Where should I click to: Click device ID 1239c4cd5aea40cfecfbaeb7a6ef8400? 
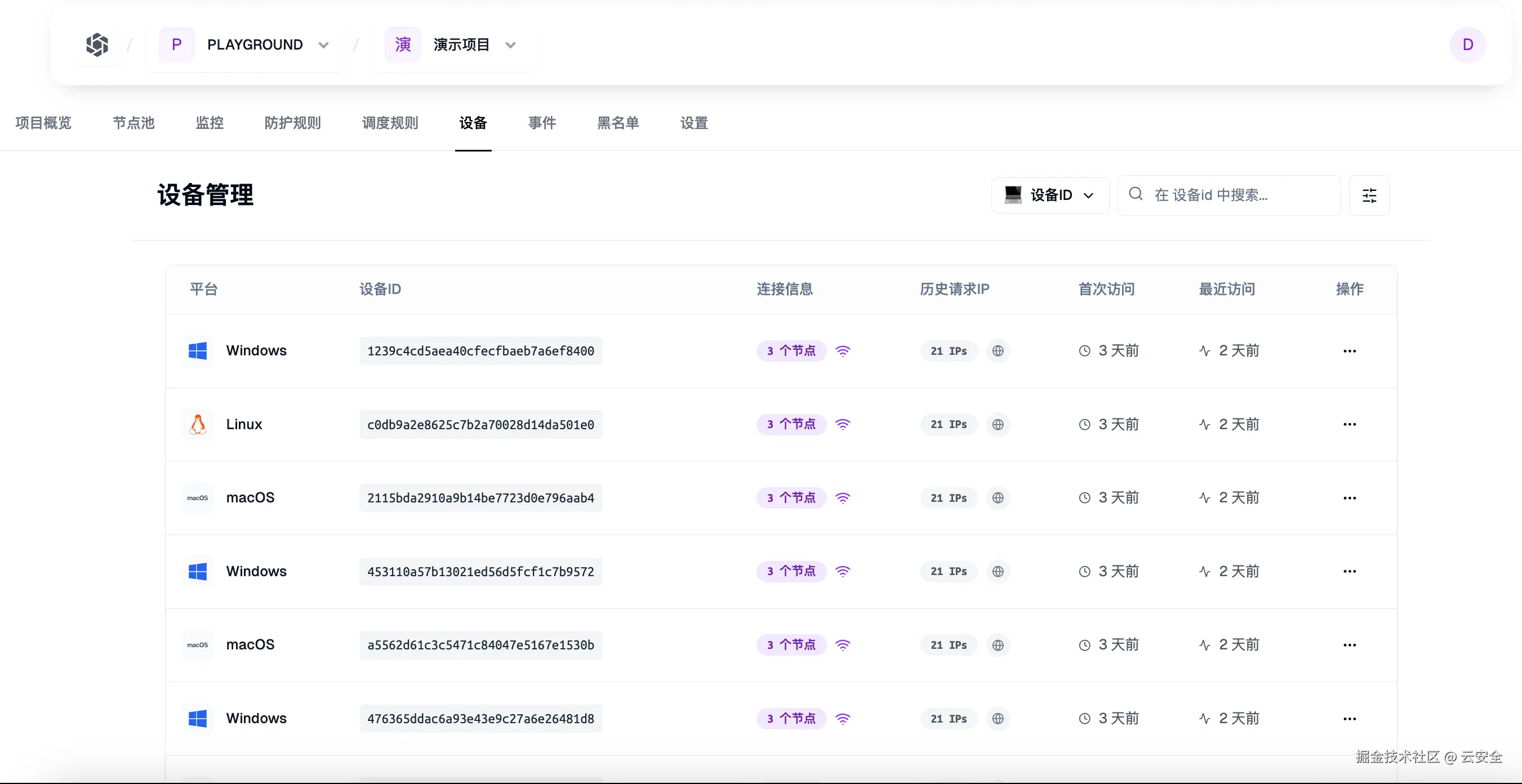[480, 351]
